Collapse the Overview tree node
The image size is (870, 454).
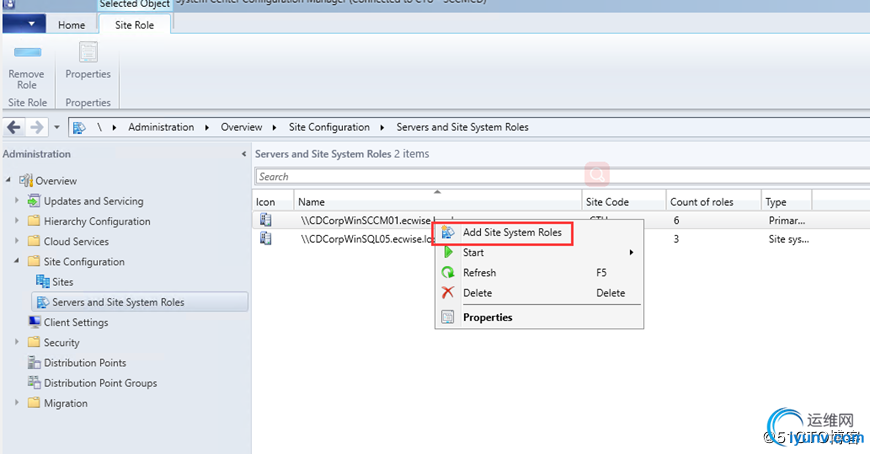click(x=8, y=180)
